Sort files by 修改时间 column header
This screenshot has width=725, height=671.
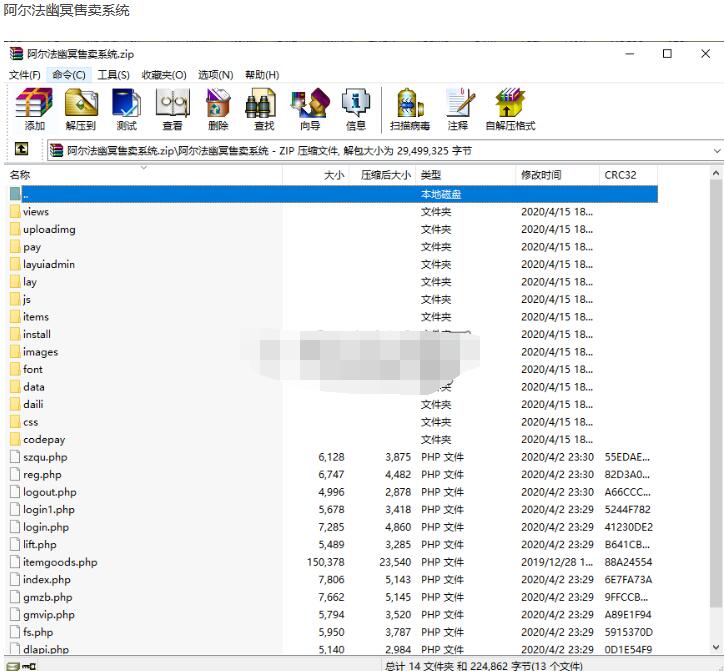coord(541,175)
